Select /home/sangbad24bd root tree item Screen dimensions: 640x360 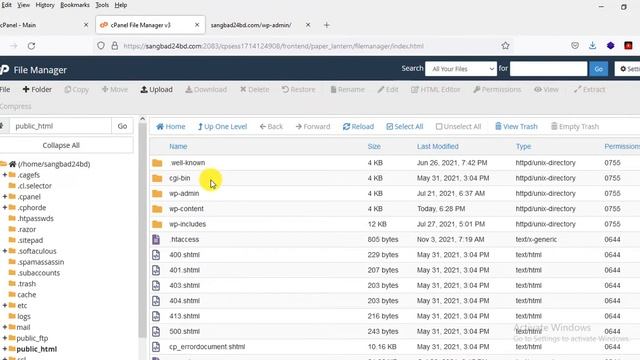[x=54, y=164]
